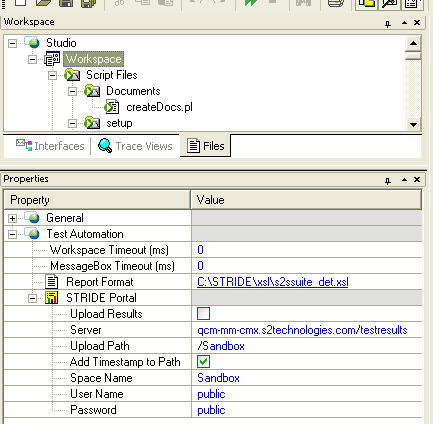Screen dimensions: 433x424
Task: Select the Report Format property label
Action: point(100,282)
